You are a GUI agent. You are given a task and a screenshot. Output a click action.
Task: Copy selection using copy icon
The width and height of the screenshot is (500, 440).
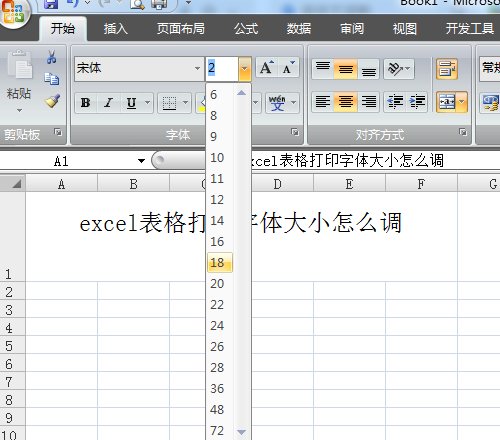pos(52,79)
